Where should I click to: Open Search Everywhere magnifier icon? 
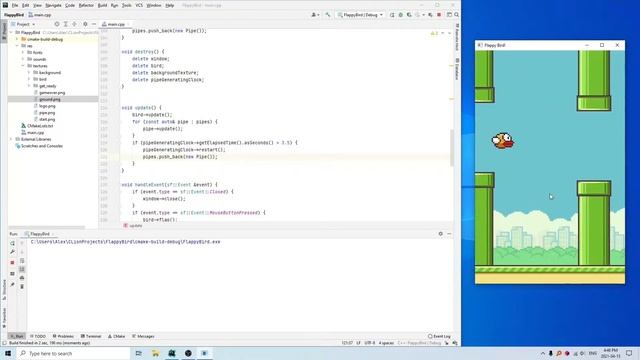click(x=456, y=15)
